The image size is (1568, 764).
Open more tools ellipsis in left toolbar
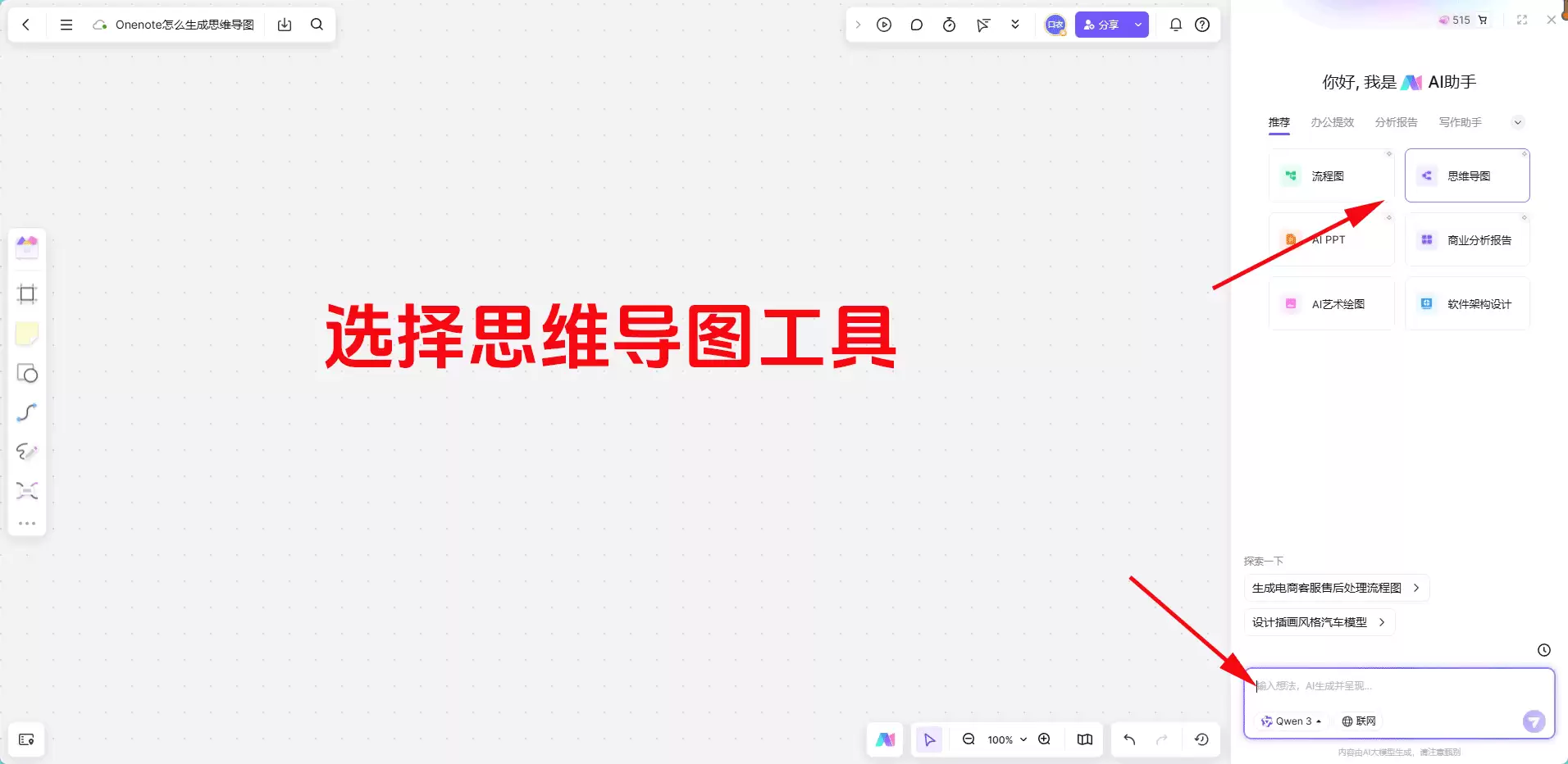tap(27, 523)
